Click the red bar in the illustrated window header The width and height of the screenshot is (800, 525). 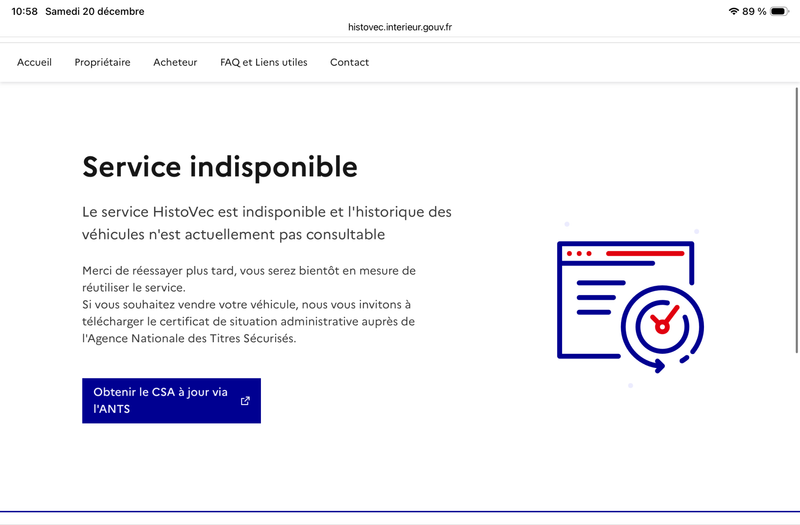[x=644, y=254]
